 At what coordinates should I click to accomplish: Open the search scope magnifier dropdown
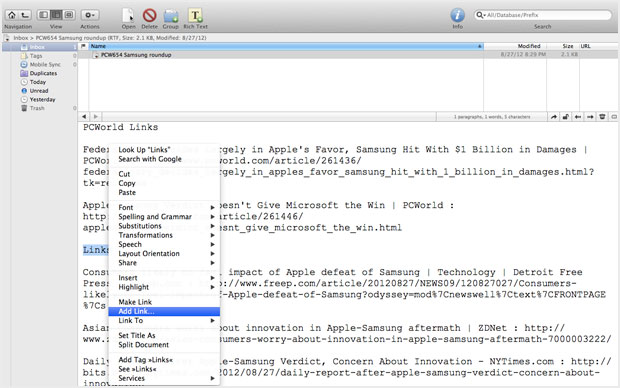pos(480,15)
